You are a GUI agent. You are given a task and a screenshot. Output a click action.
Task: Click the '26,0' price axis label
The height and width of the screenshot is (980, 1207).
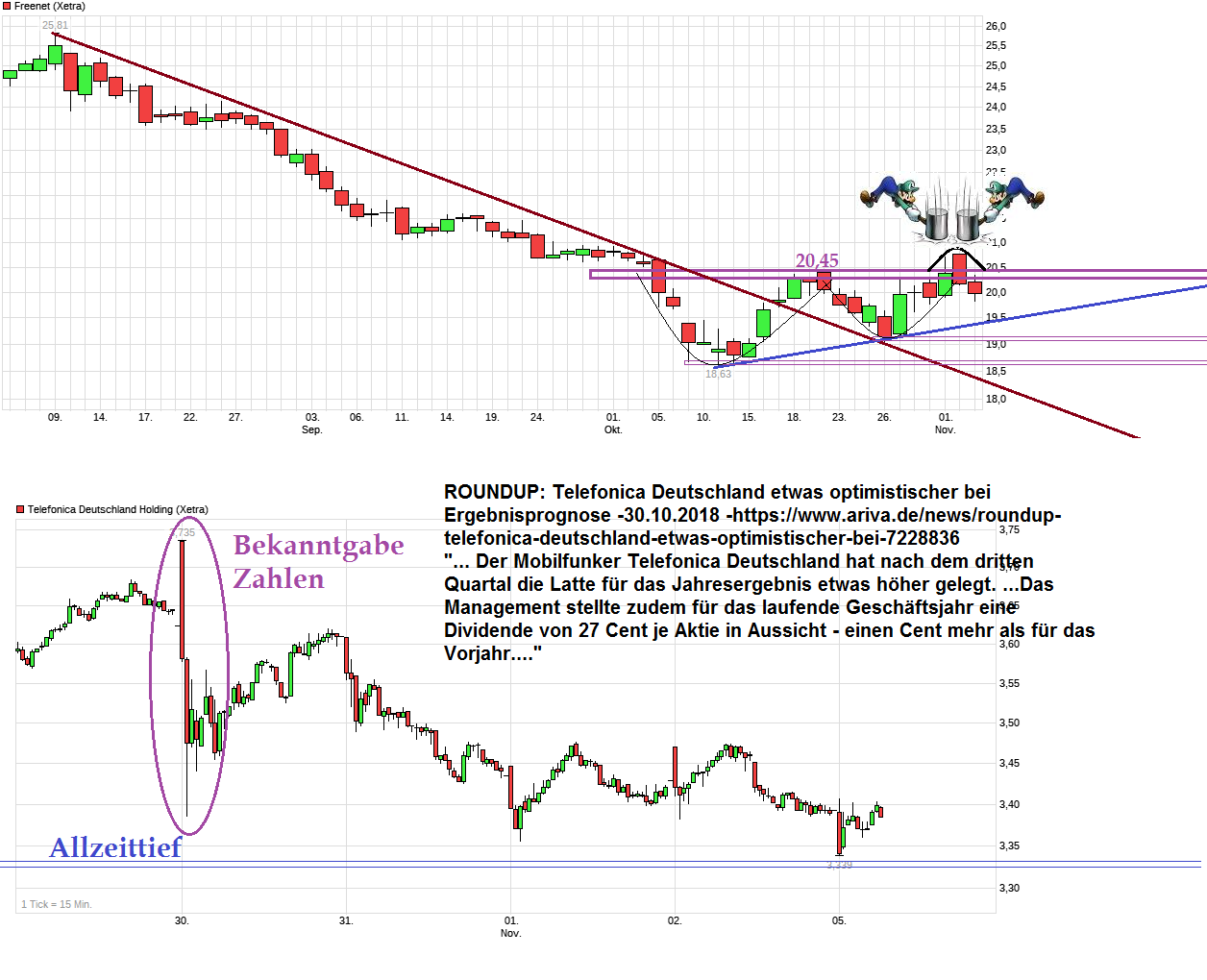click(996, 26)
